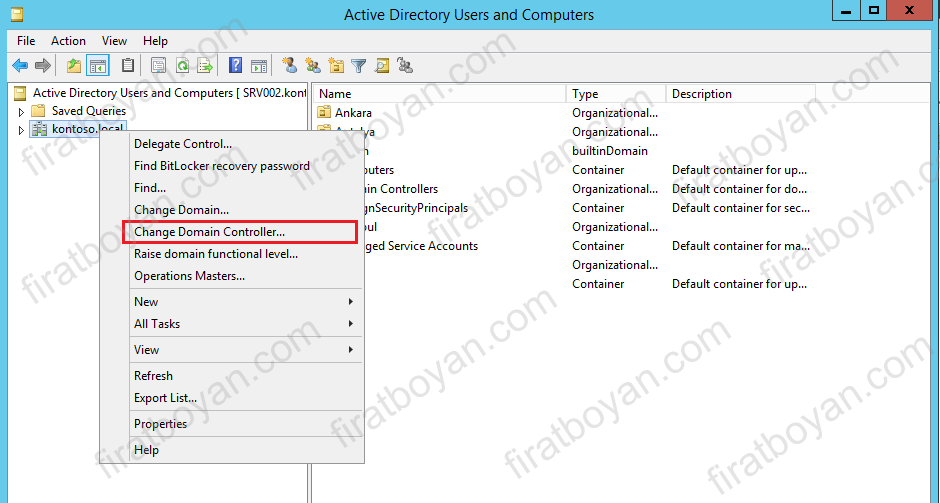Click Find objects magnifier icon
The height and width of the screenshot is (503, 940).
[x=382, y=65]
